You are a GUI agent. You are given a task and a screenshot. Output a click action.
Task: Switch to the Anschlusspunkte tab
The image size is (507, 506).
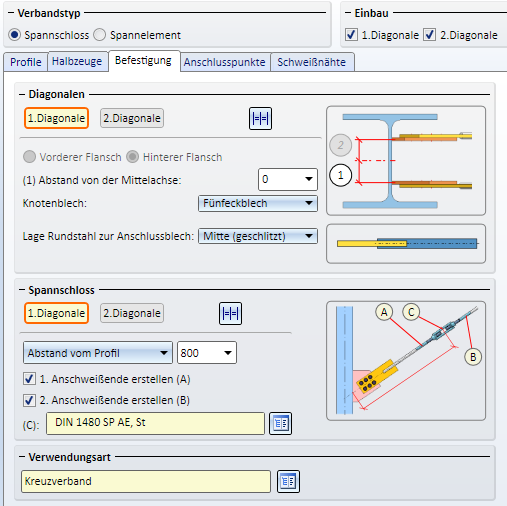click(225, 62)
